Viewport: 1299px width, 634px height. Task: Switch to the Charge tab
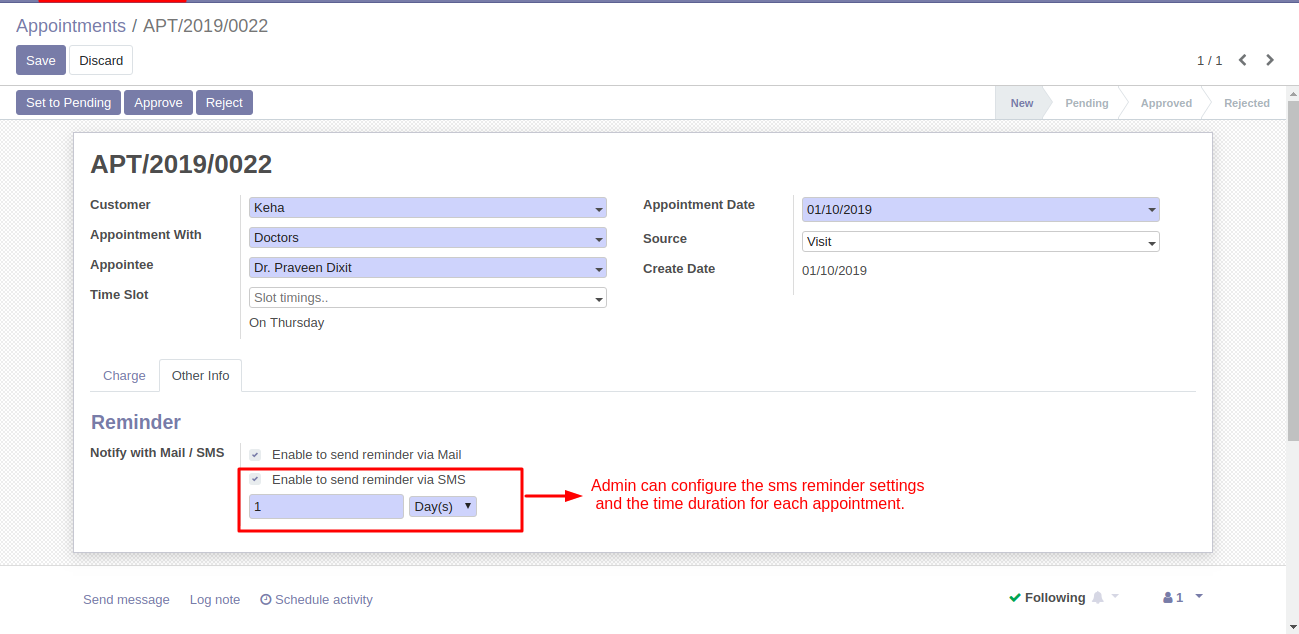pyautogui.click(x=124, y=376)
